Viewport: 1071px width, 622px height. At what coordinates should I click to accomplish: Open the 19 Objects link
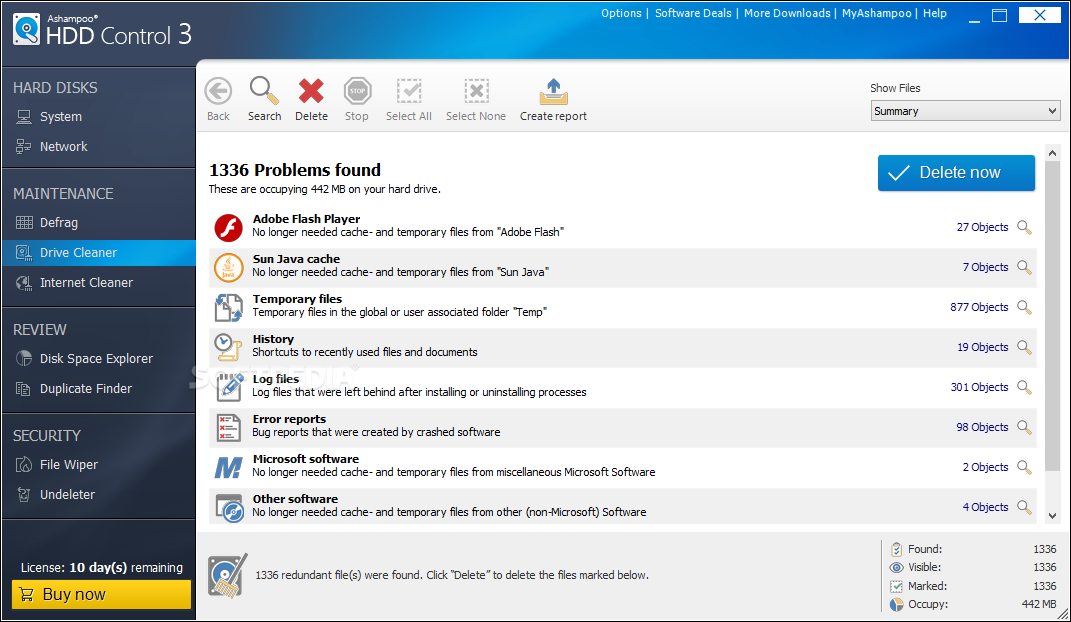(982, 348)
